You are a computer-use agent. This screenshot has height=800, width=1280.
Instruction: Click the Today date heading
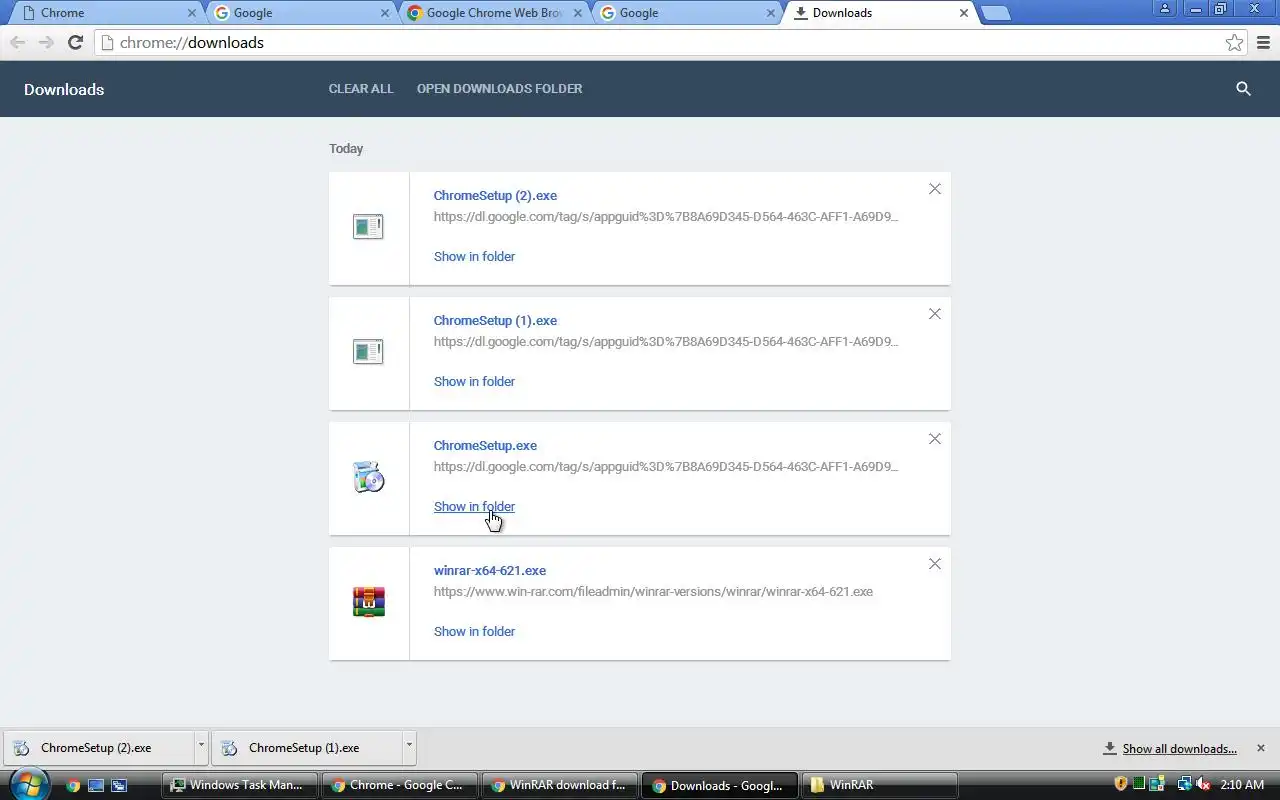(x=346, y=148)
